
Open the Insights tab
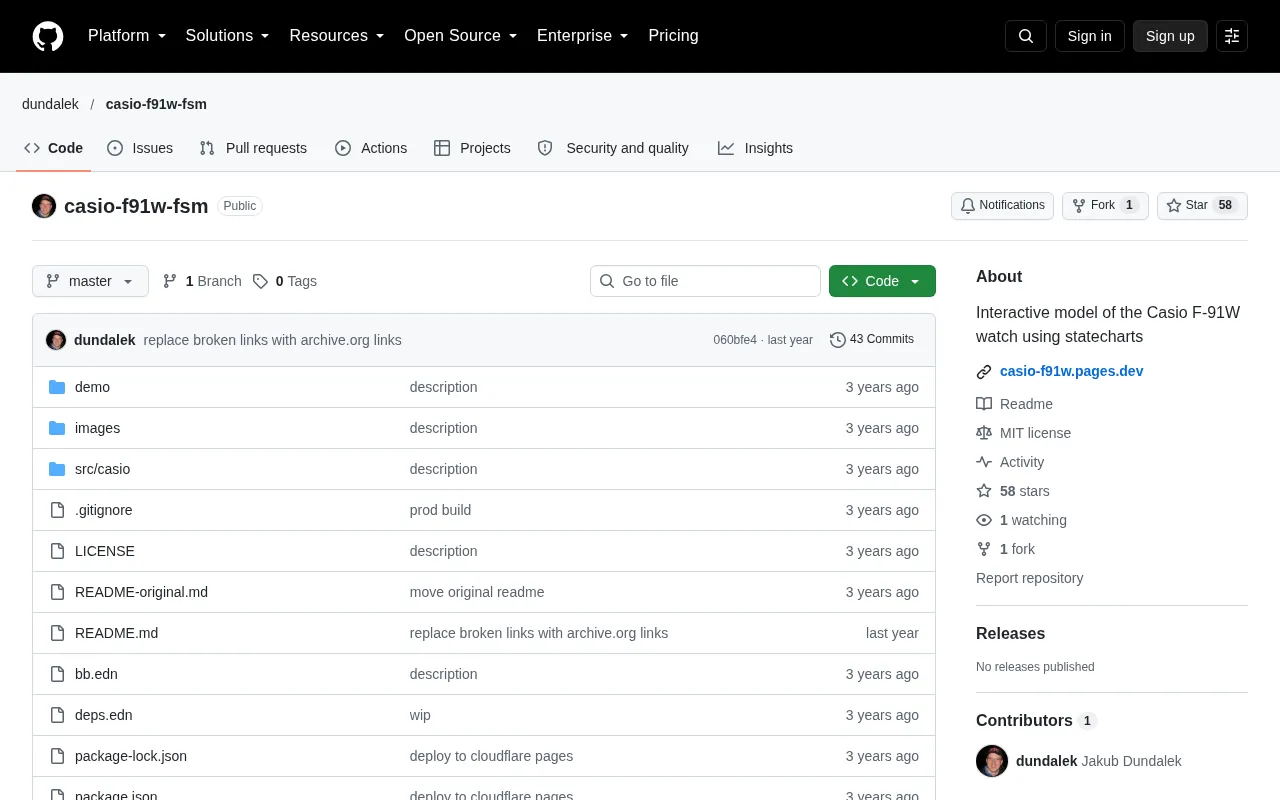tap(755, 148)
